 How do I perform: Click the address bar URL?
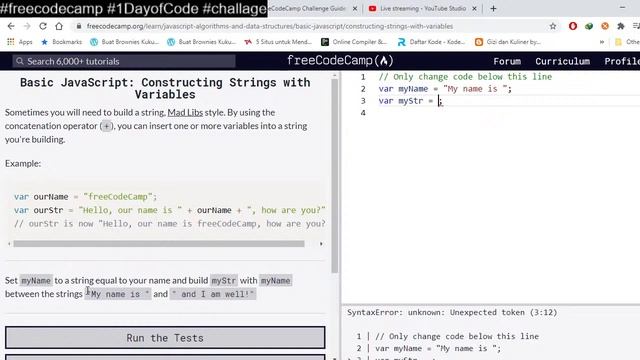coord(270,26)
